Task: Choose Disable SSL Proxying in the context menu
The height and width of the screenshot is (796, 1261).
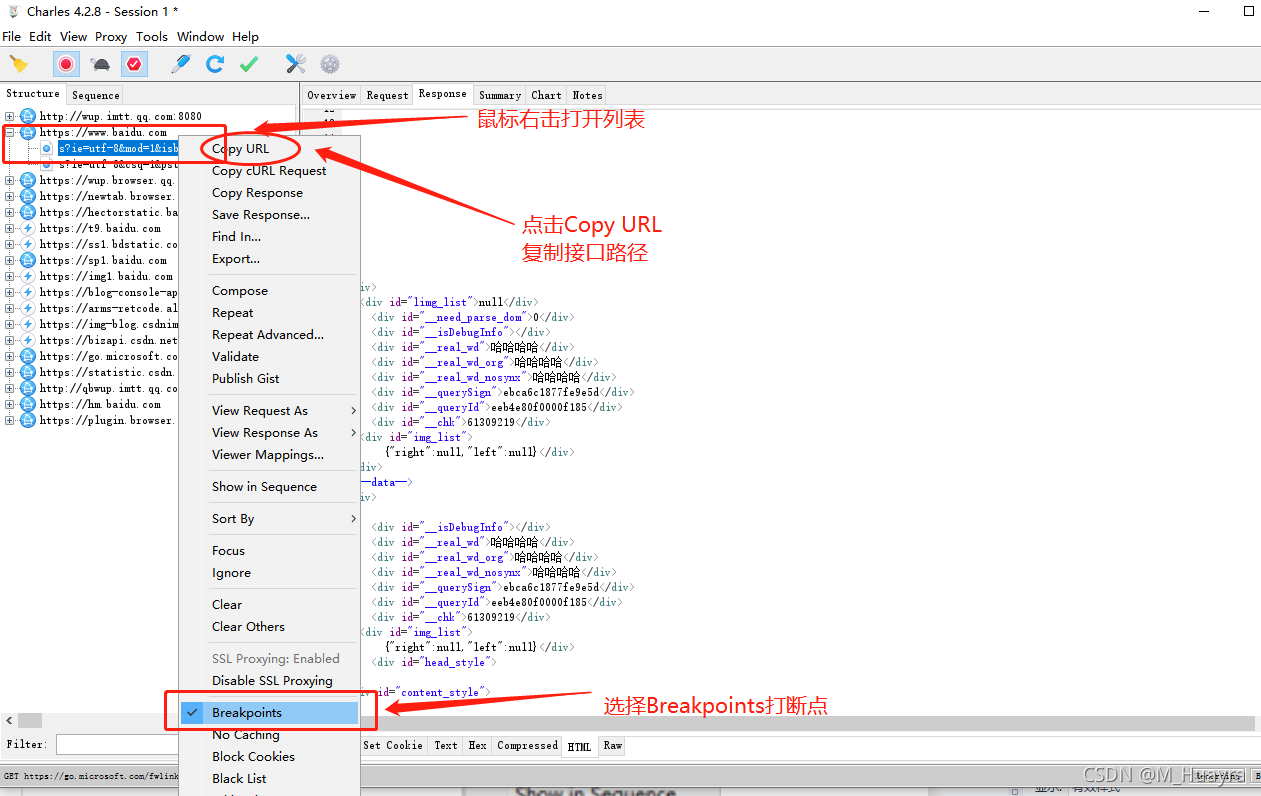Action: pyautogui.click(x=269, y=681)
